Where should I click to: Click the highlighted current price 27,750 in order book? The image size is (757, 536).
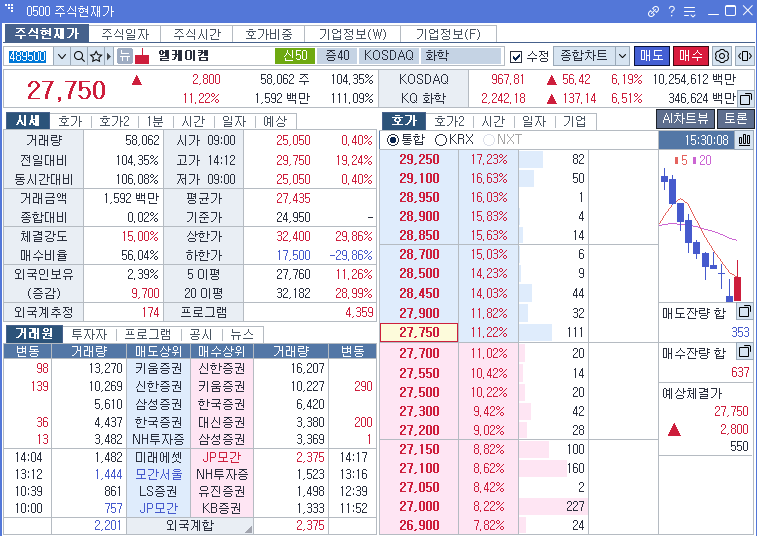pyautogui.click(x=419, y=333)
